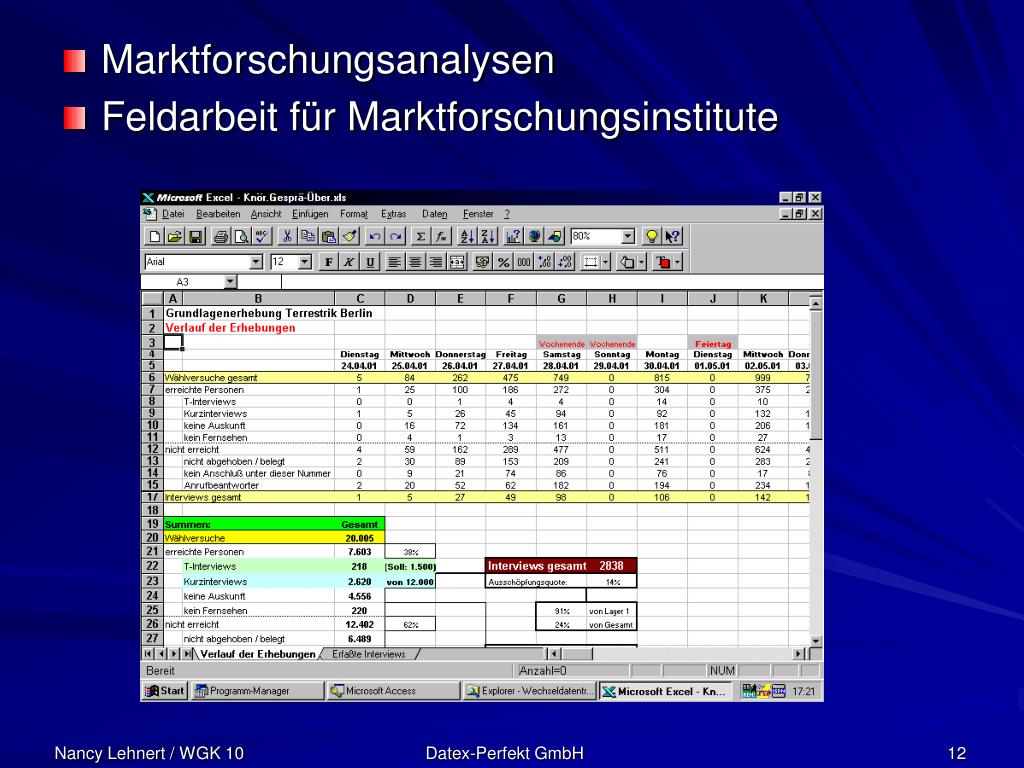Click the Map globe icon

point(534,236)
